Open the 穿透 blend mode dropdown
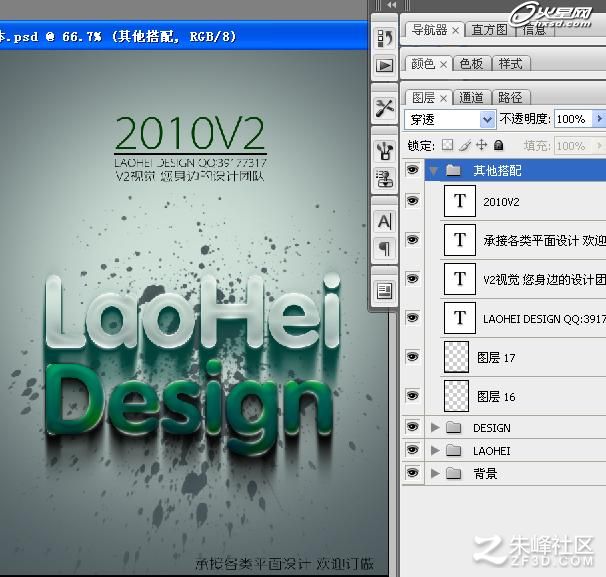The width and height of the screenshot is (606, 577). [450, 119]
